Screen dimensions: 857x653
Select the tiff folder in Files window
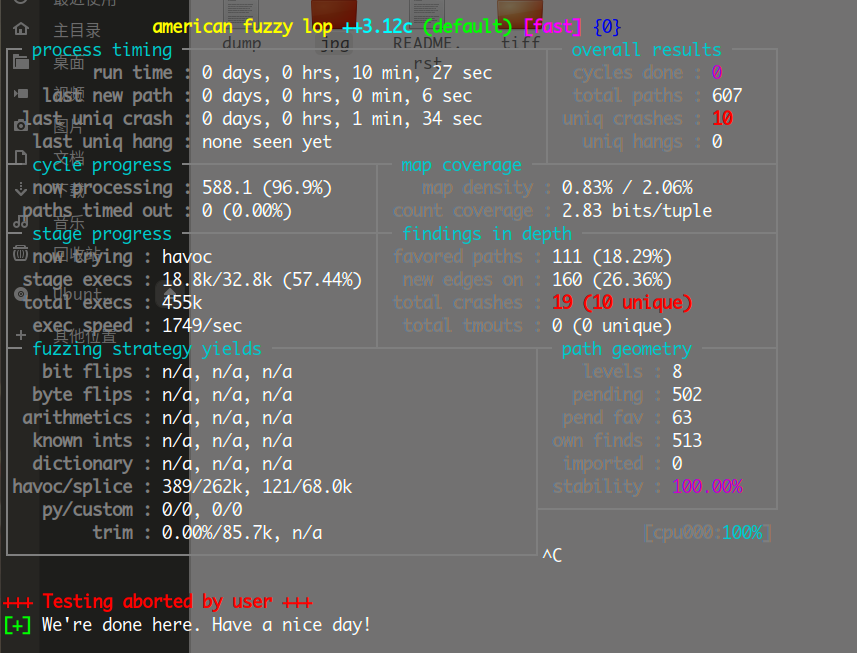(x=520, y=25)
